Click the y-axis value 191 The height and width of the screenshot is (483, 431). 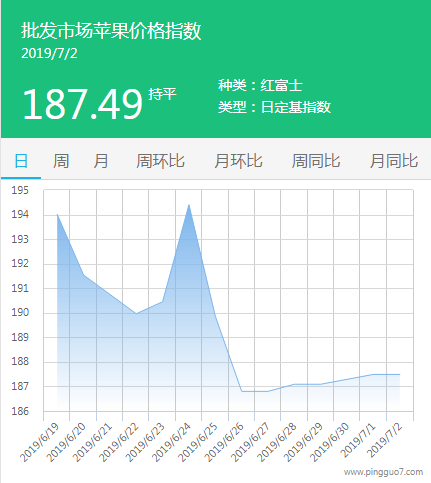[20, 288]
